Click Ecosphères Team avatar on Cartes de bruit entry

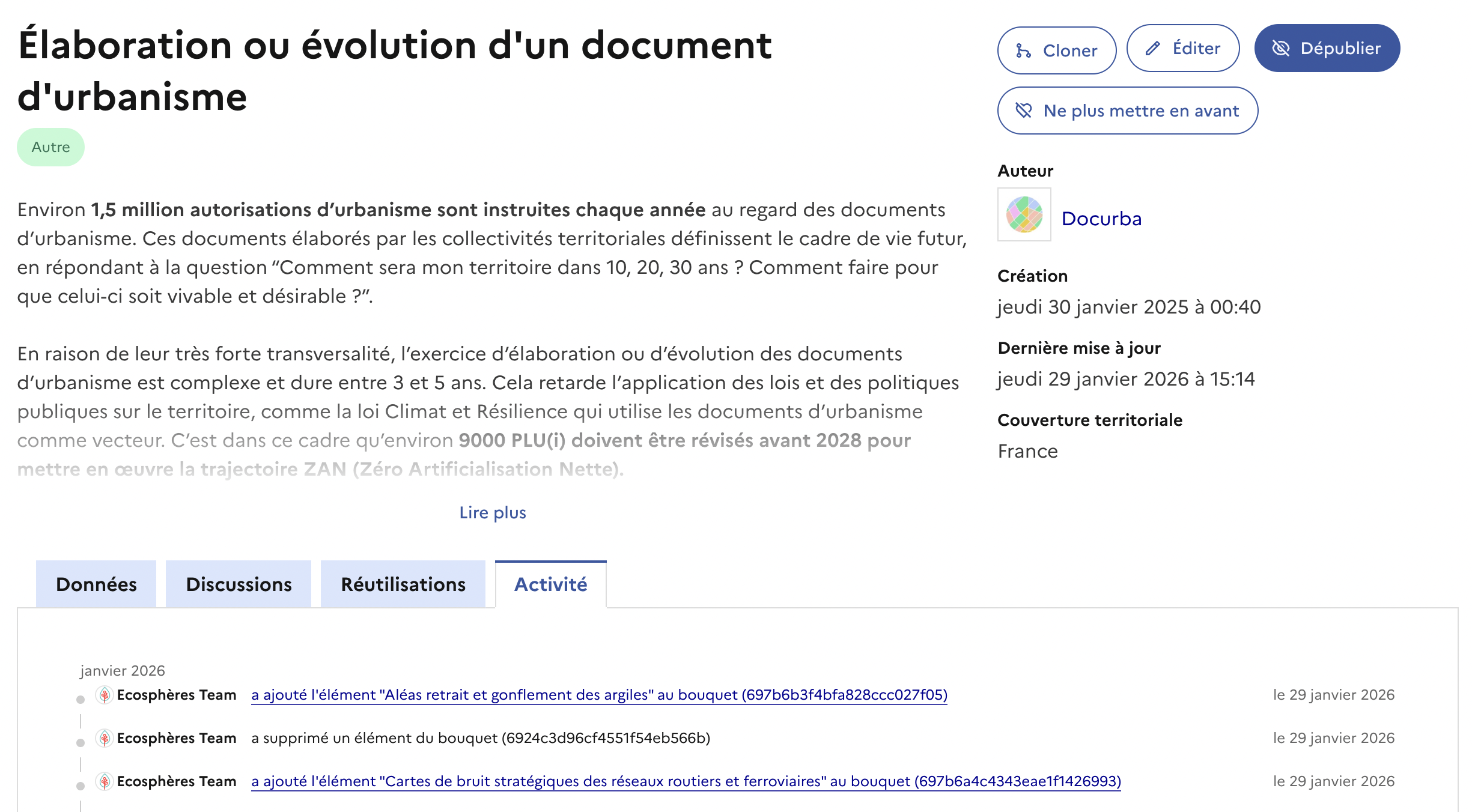tap(105, 781)
